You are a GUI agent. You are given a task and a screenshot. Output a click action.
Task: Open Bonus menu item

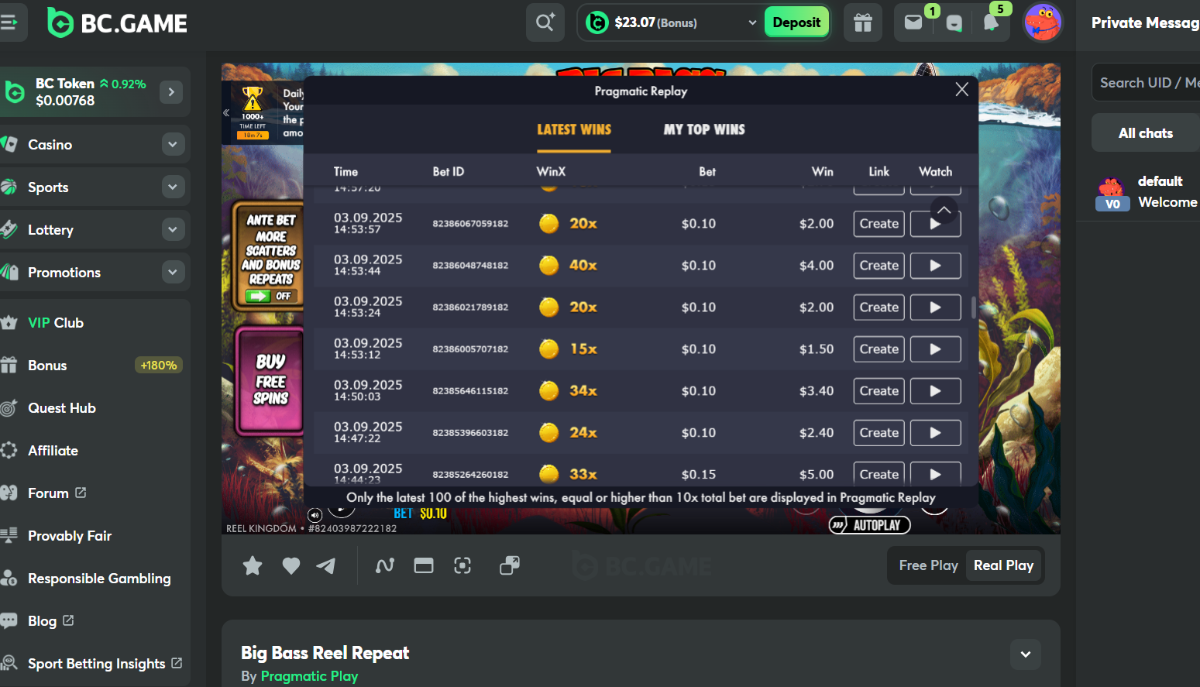tap(94, 366)
